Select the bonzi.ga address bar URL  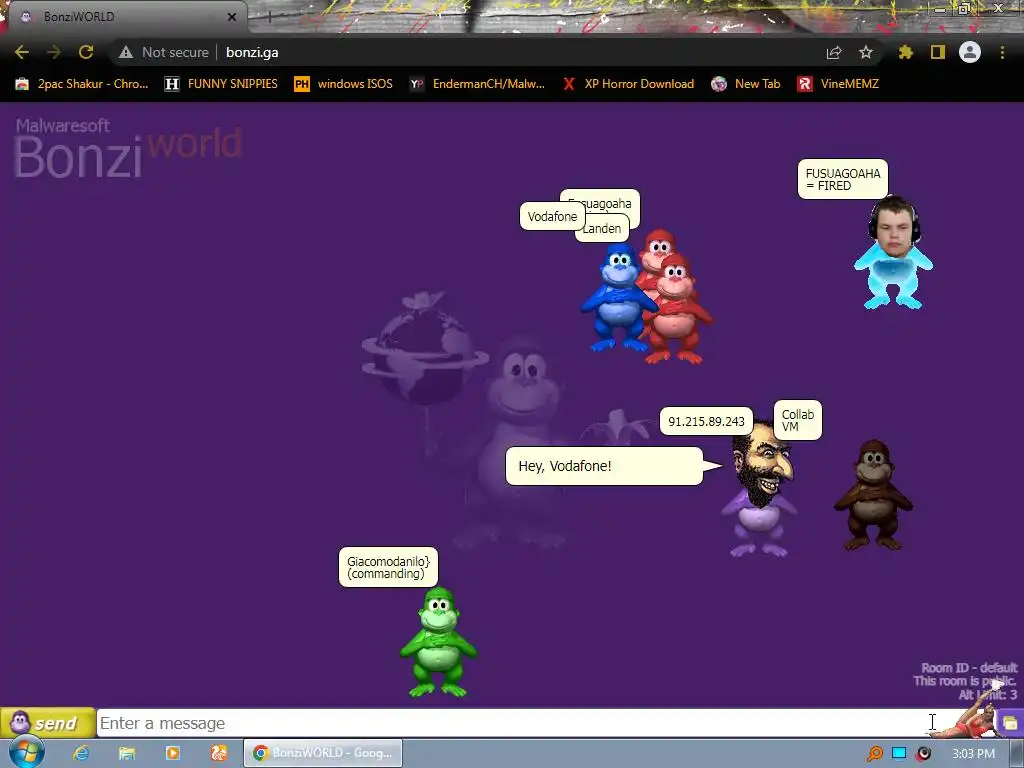tap(252, 52)
